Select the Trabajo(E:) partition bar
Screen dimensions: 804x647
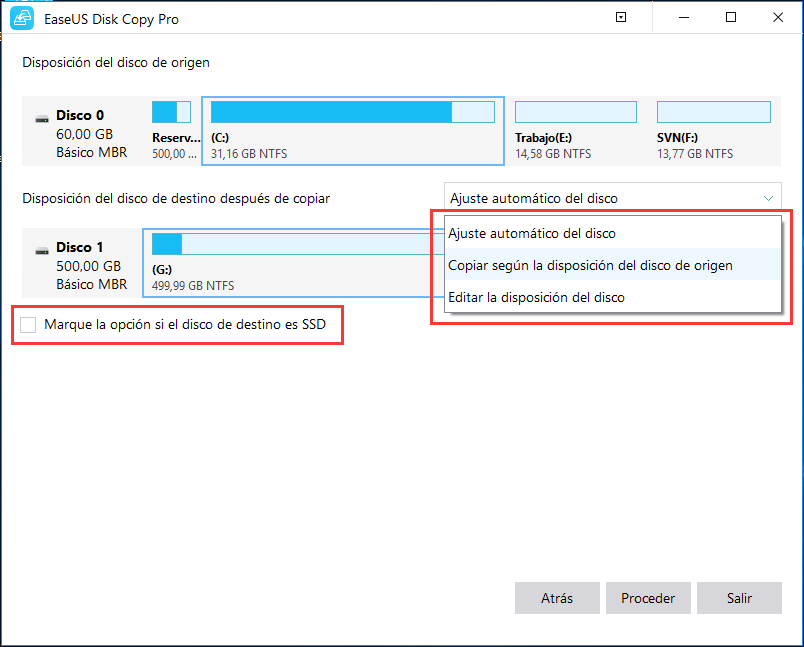(576, 112)
